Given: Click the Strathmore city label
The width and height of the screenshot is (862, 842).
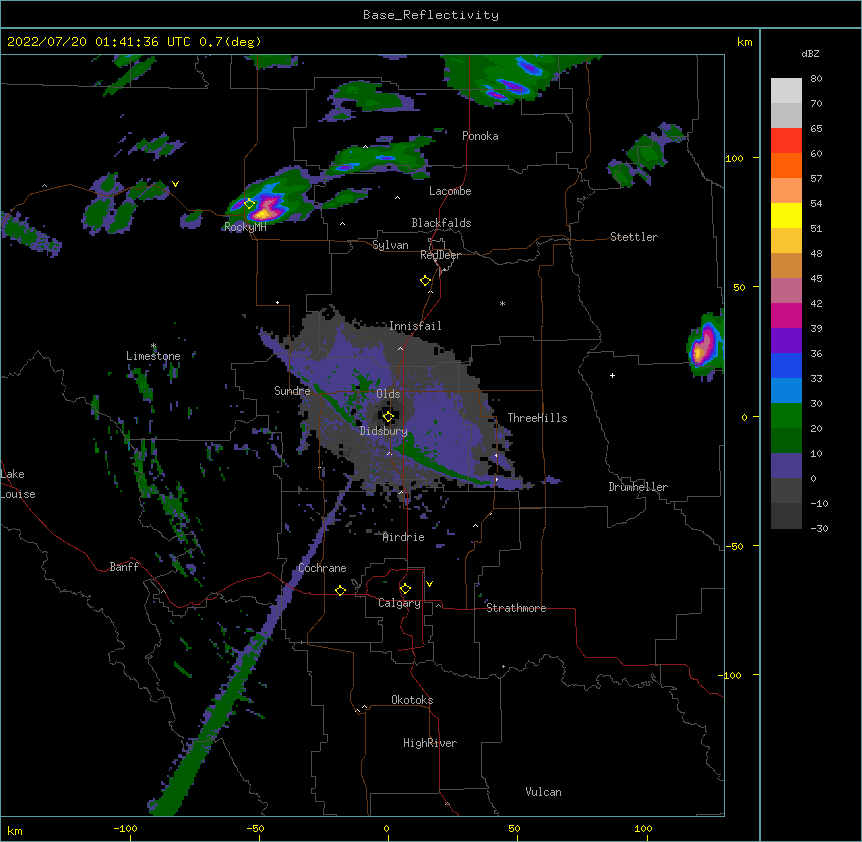Looking at the screenshot, I should pyautogui.click(x=516, y=608).
